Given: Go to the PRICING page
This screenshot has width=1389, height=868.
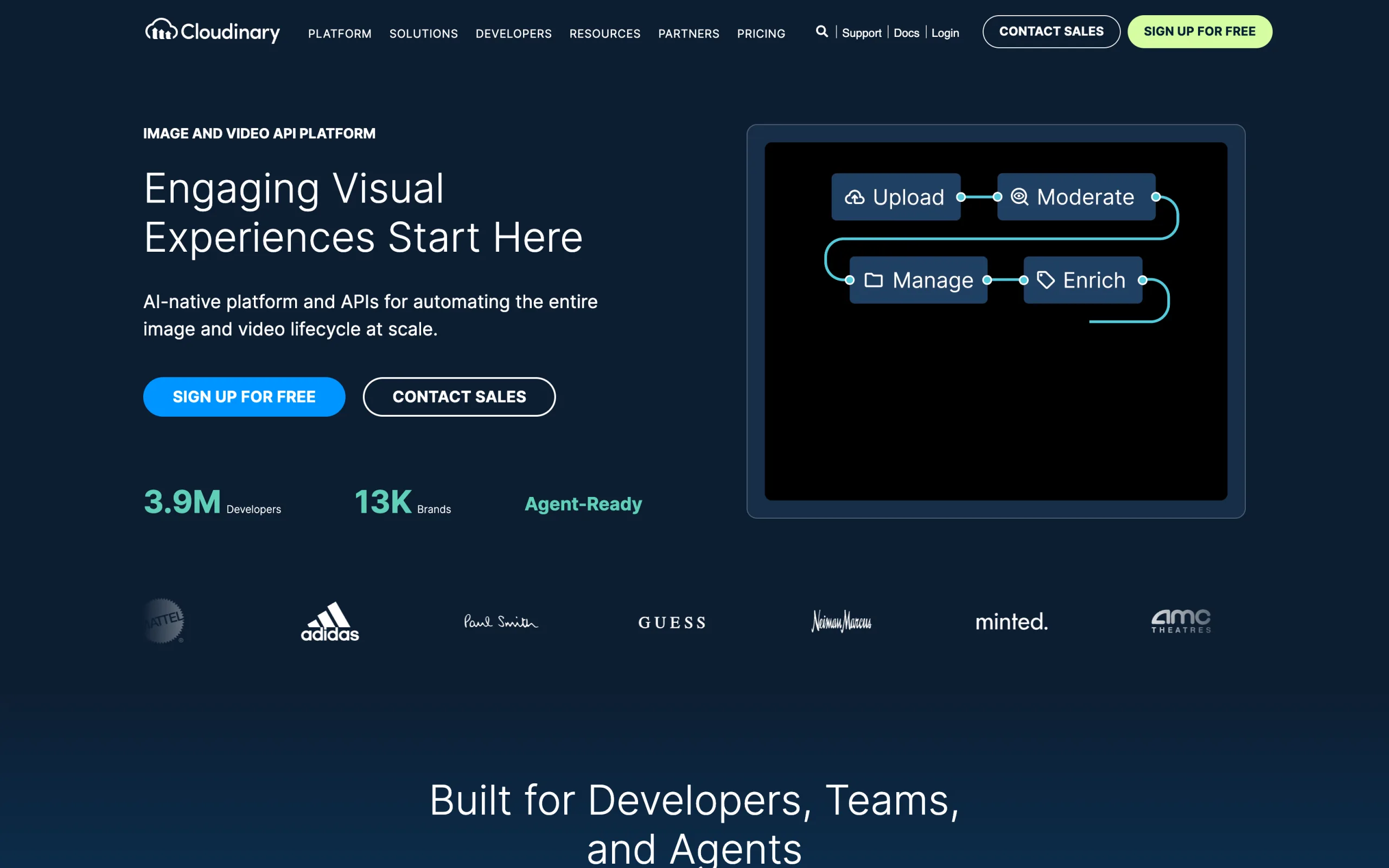Looking at the screenshot, I should (761, 34).
